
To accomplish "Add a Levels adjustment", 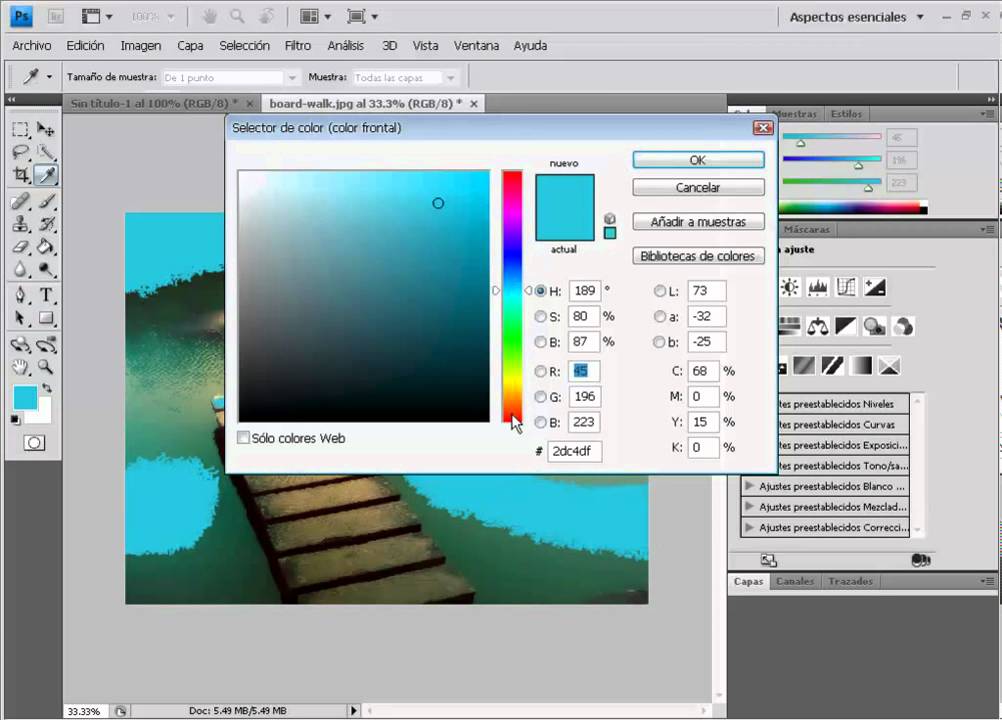I will click(817, 287).
